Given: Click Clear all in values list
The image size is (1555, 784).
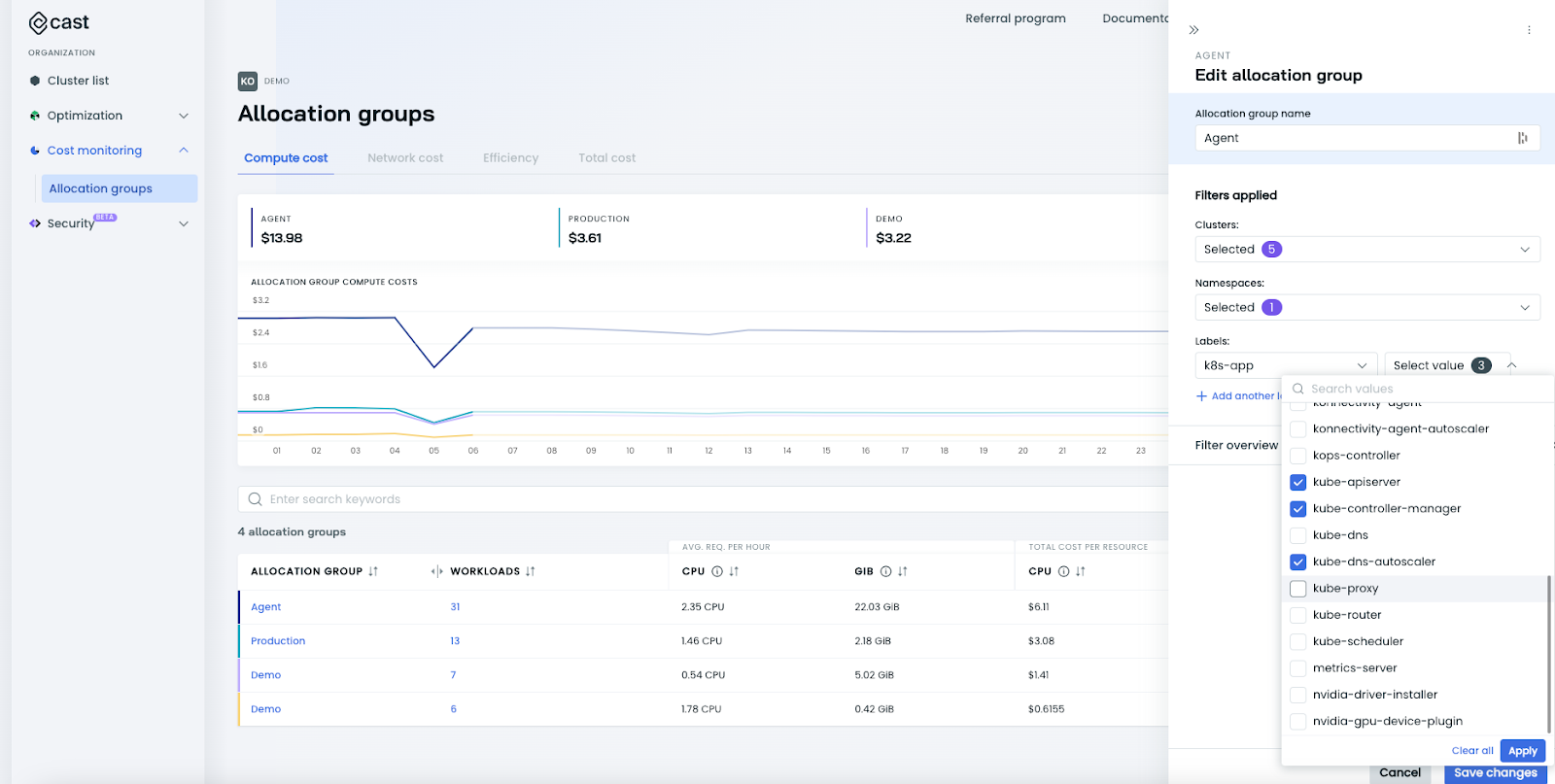Looking at the screenshot, I should (1472, 751).
